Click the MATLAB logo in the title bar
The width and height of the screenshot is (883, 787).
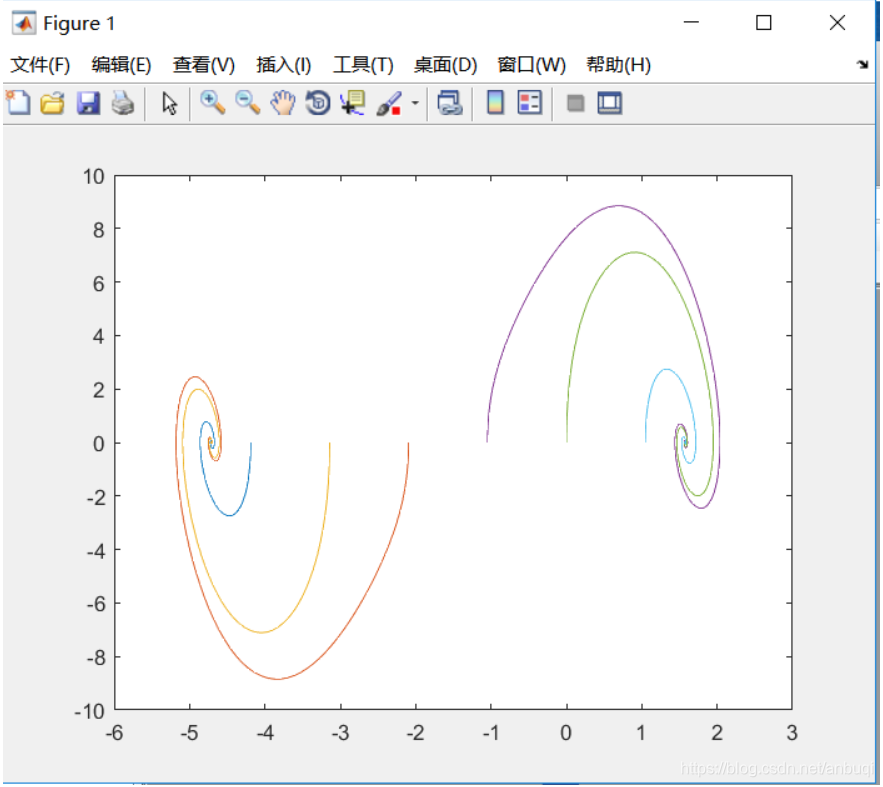point(24,23)
